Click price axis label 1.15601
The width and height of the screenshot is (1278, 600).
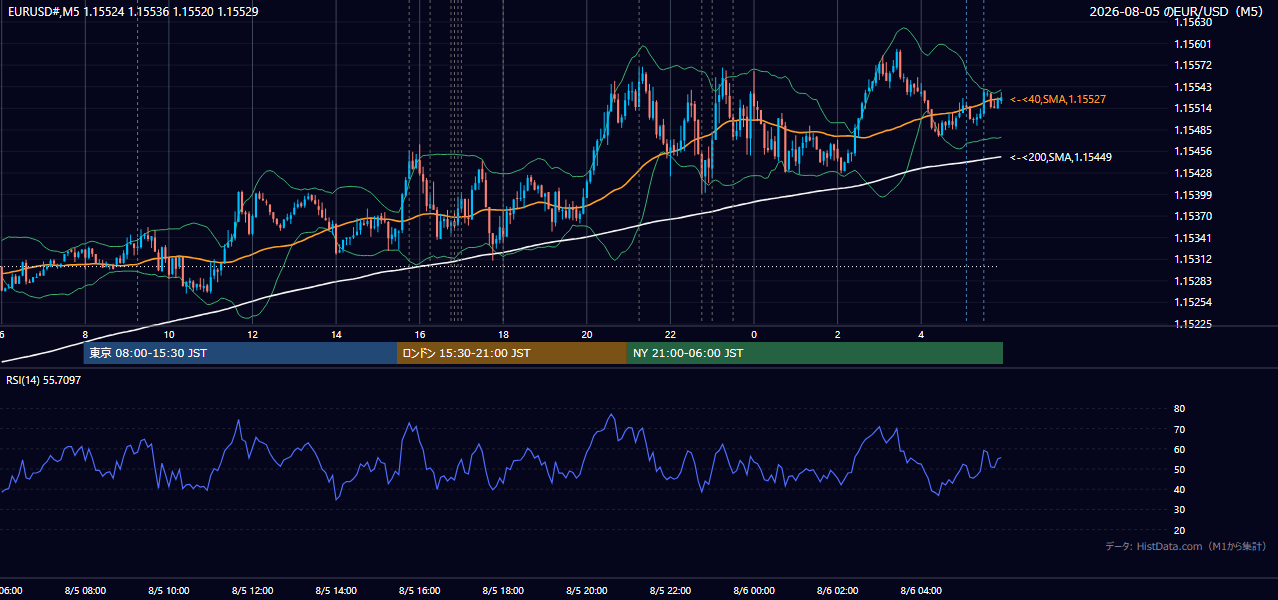pos(1193,44)
